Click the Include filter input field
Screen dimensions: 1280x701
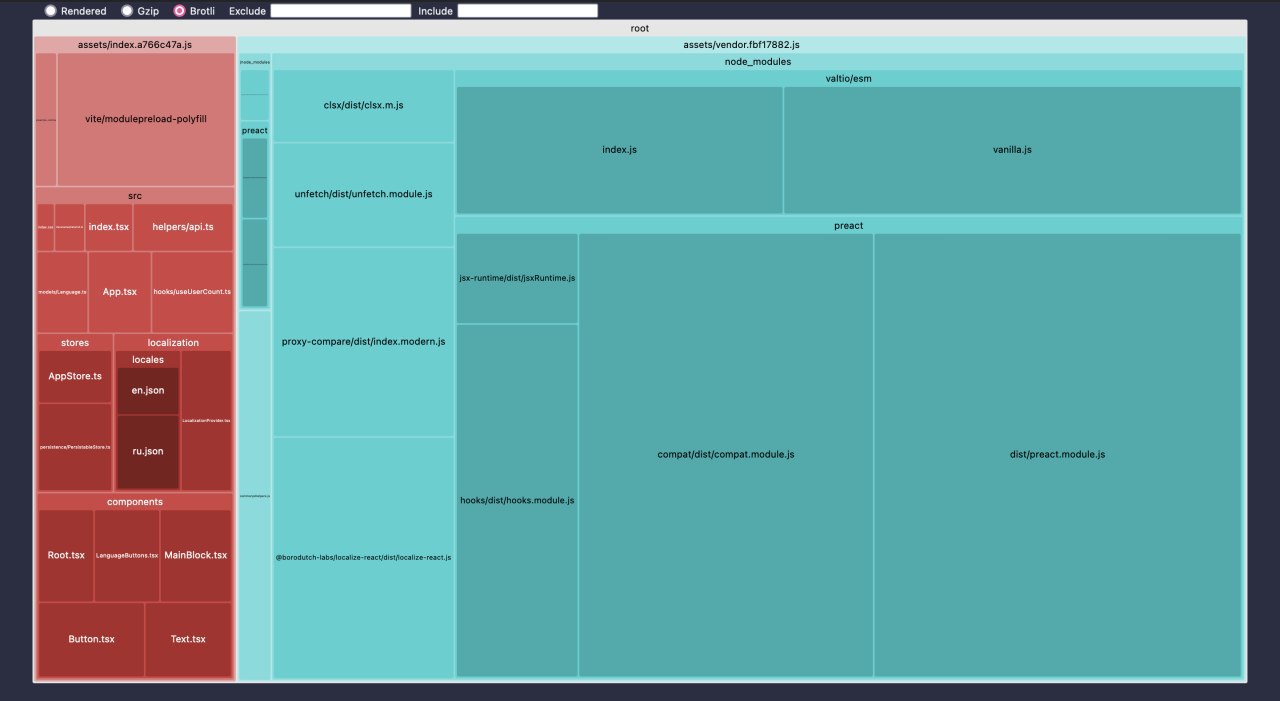(x=527, y=11)
